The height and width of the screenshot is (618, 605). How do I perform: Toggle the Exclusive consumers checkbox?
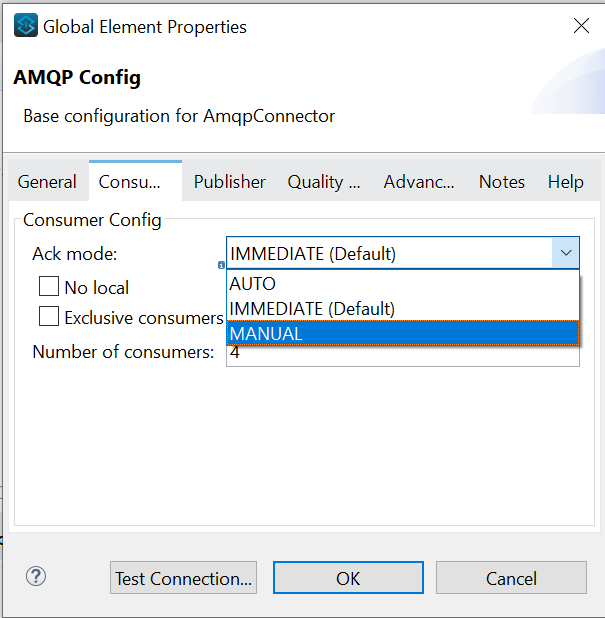49,317
